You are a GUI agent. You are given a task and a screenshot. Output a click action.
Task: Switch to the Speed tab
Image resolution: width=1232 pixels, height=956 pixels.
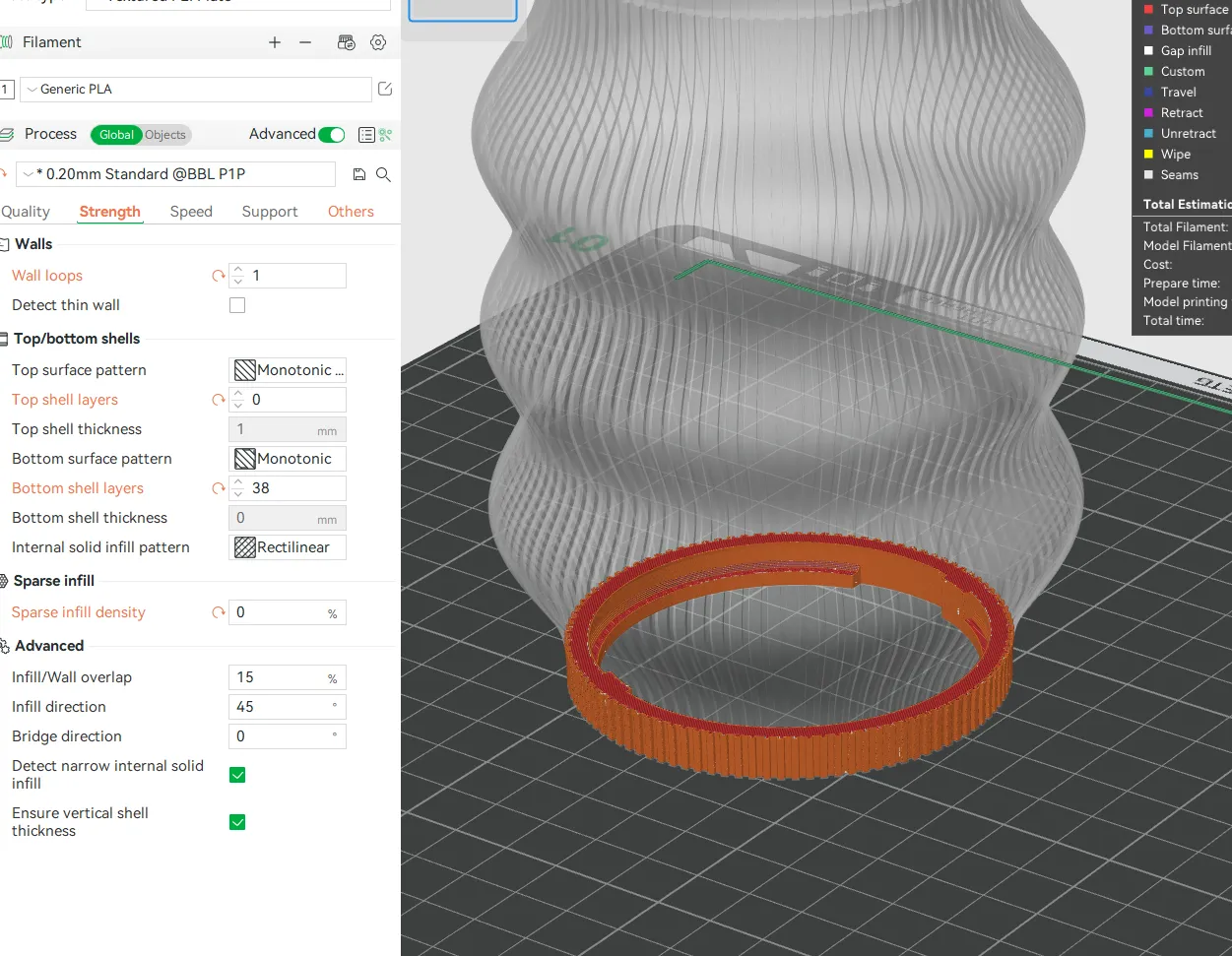coord(191,212)
